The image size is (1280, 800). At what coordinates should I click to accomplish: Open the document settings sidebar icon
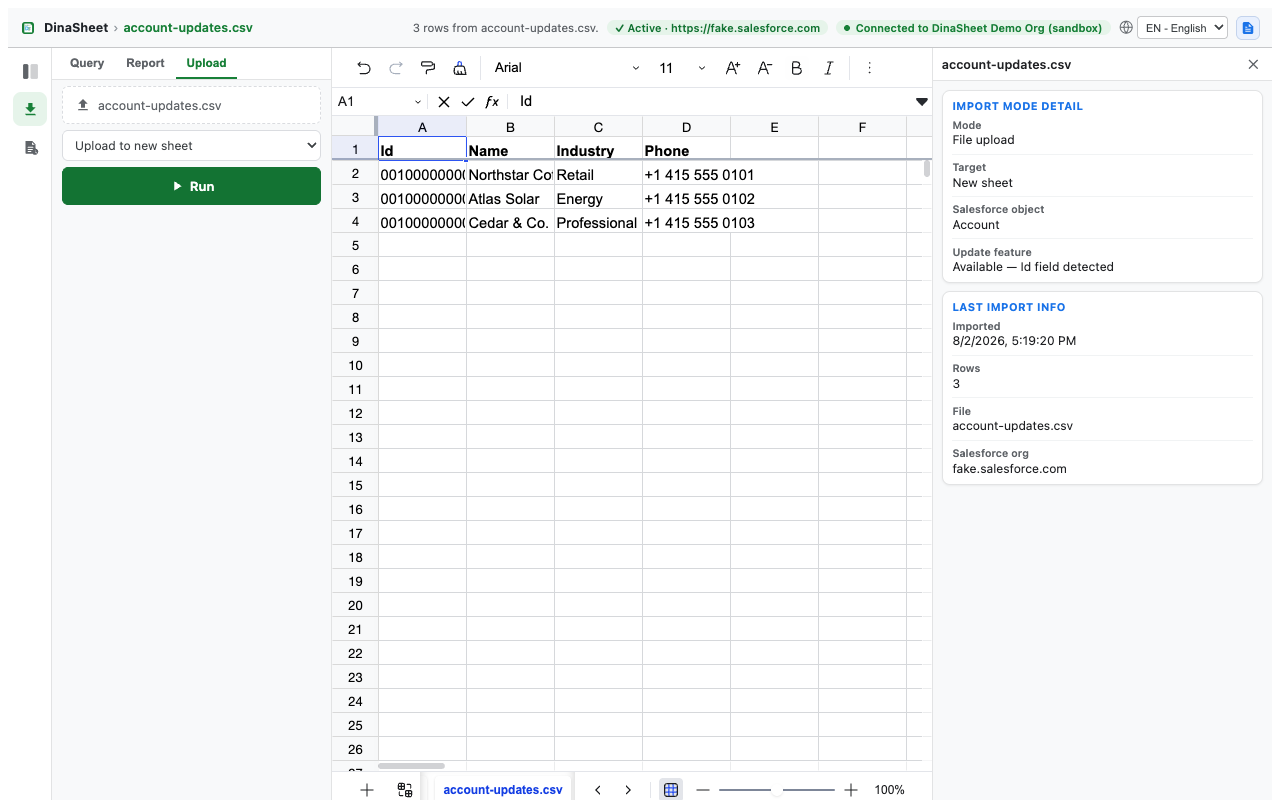(x=30, y=148)
